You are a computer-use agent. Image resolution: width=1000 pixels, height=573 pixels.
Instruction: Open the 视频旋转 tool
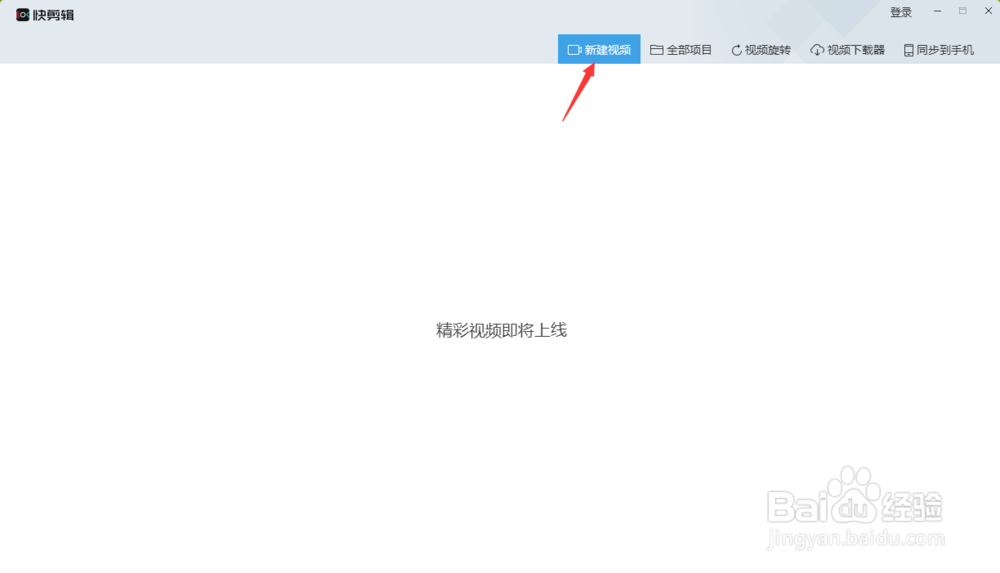[761, 50]
